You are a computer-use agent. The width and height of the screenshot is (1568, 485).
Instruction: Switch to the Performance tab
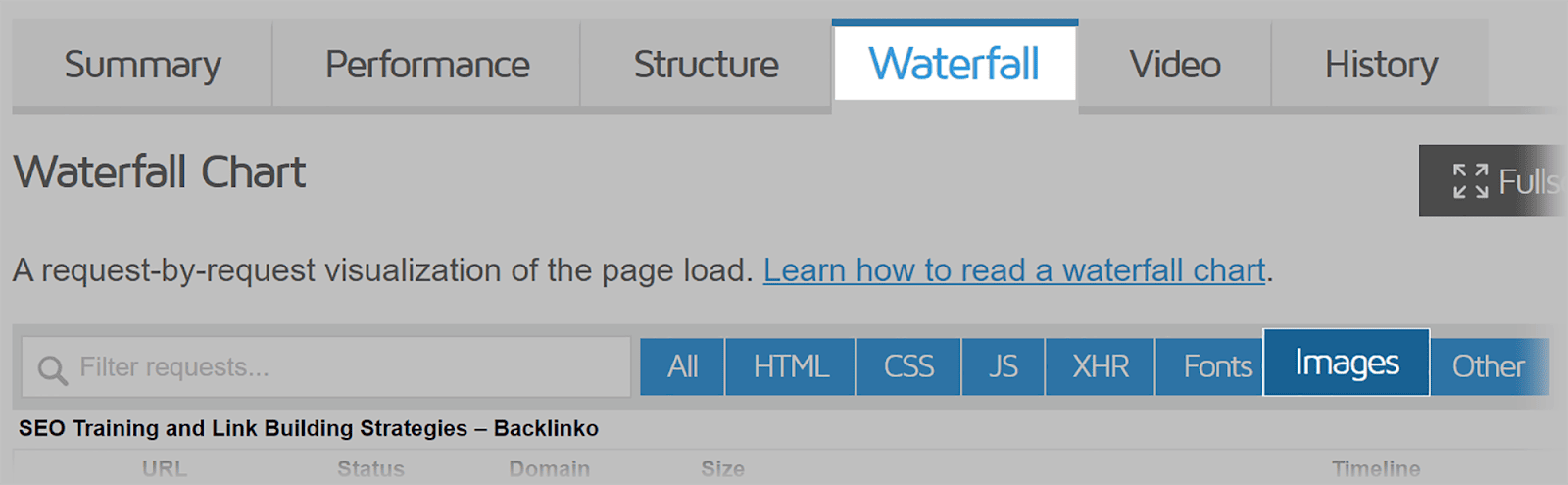(427, 65)
